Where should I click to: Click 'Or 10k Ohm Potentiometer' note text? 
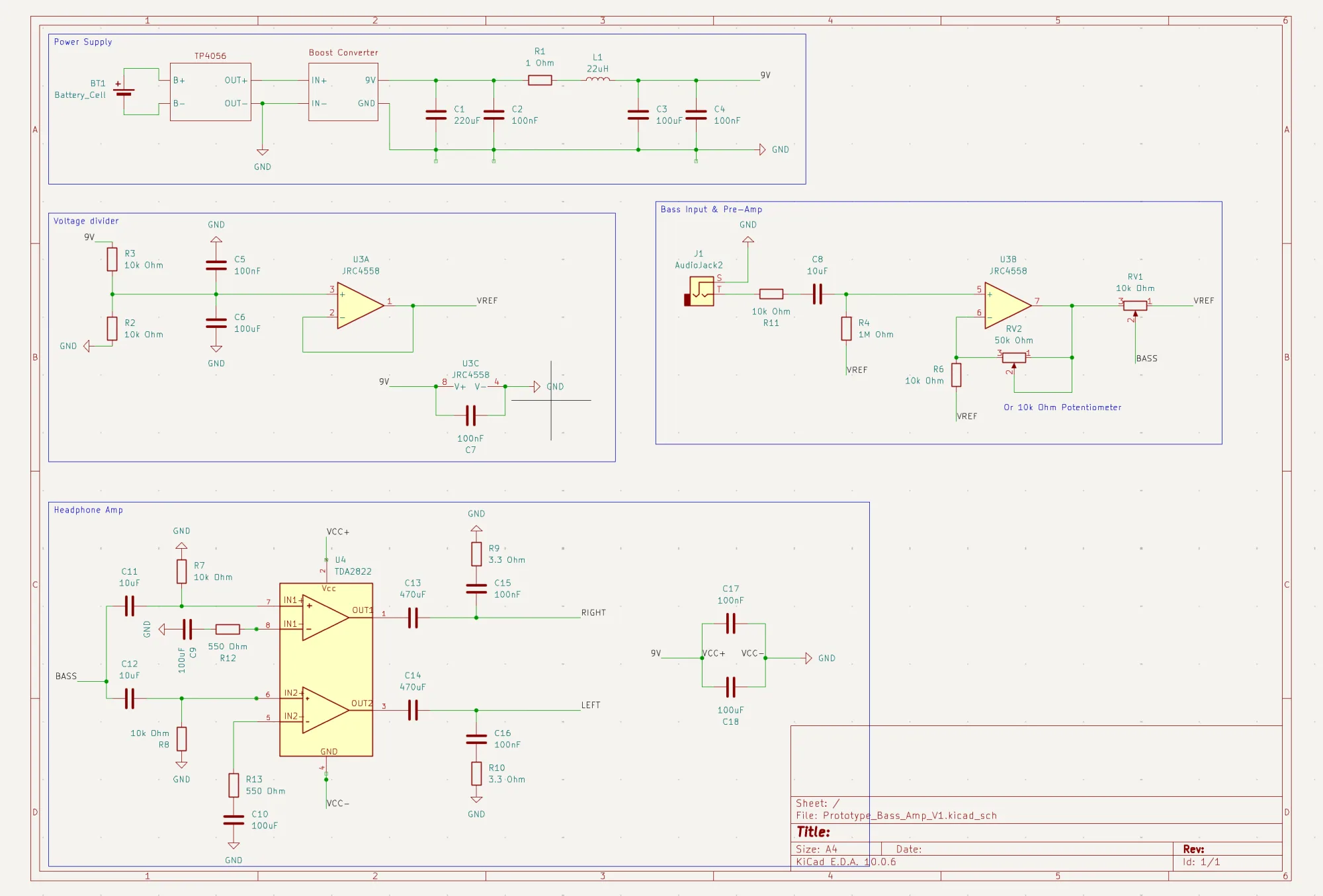pyautogui.click(x=1062, y=407)
